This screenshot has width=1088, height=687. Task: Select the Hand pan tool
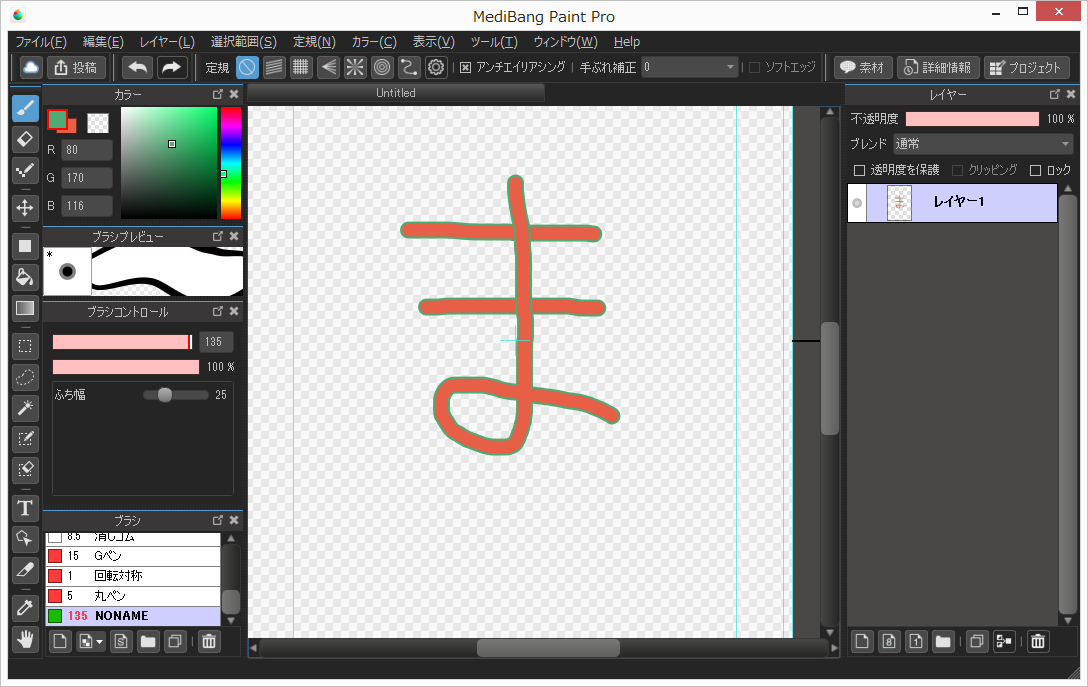pyautogui.click(x=25, y=639)
